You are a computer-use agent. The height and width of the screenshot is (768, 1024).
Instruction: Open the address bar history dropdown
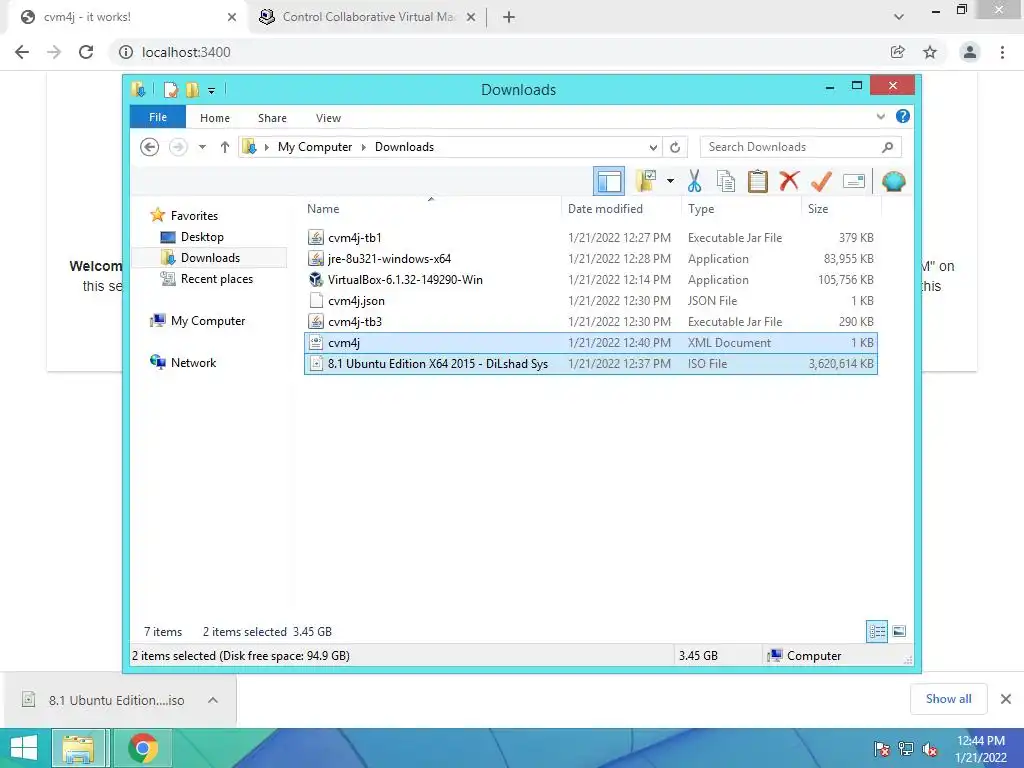click(653, 148)
